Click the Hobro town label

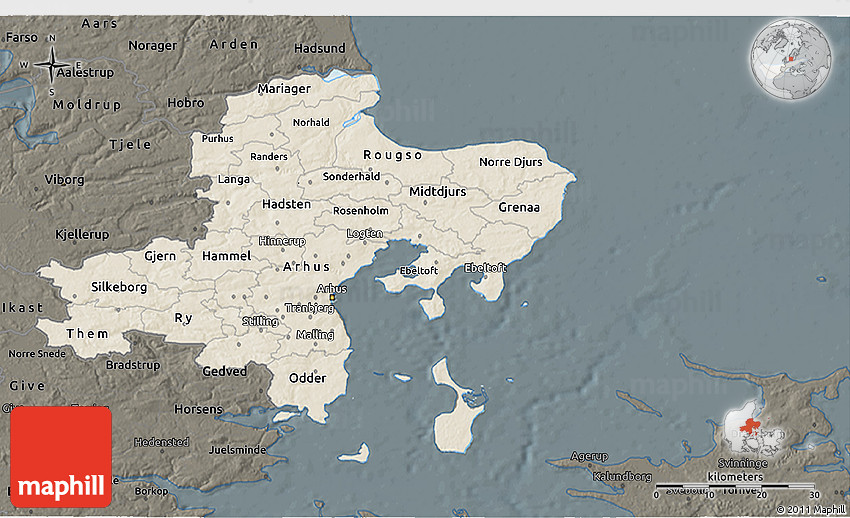[185, 103]
